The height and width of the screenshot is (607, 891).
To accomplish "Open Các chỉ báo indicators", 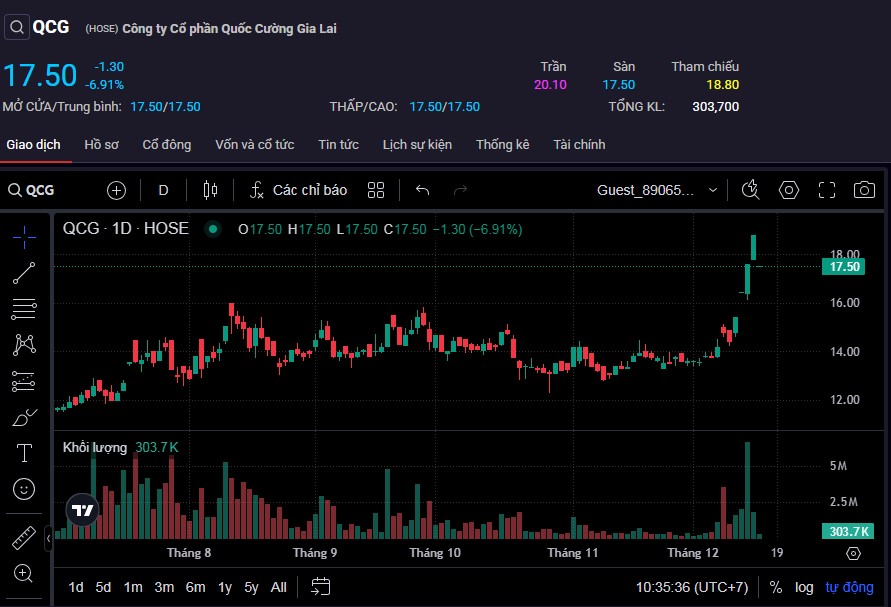I will pyautogui.click(x=299, y=190).
